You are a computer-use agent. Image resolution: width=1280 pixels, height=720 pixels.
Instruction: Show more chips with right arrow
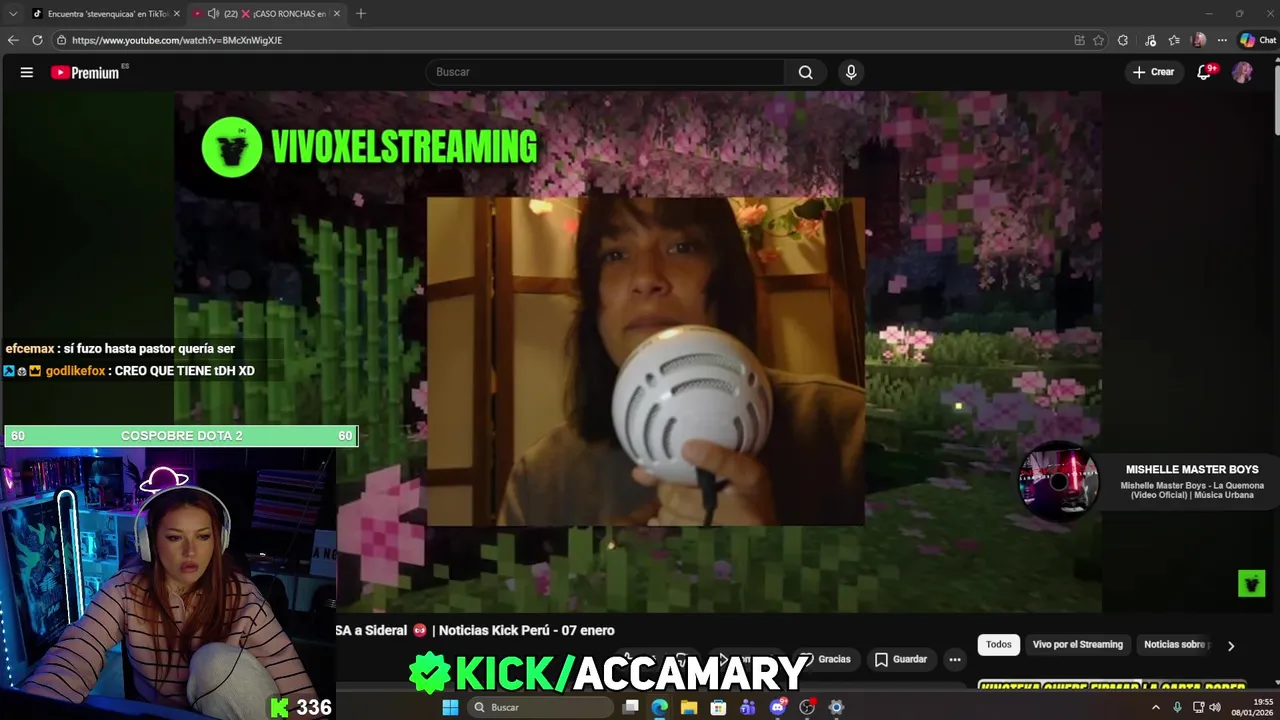click(x=1231, y=646)
